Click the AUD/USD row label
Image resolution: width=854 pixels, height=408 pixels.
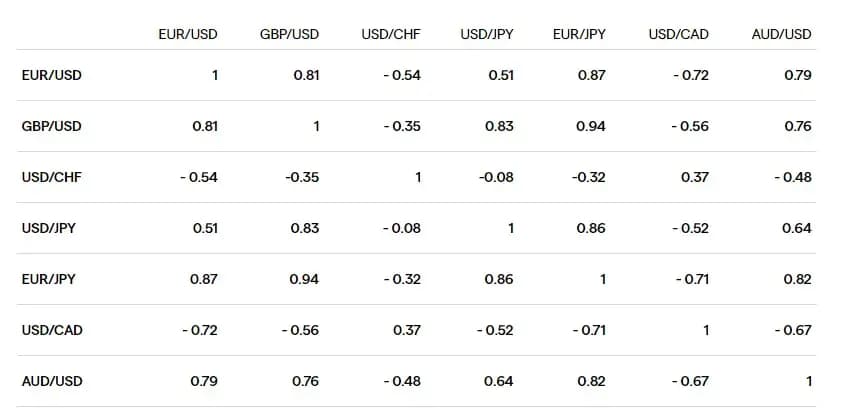52,381
